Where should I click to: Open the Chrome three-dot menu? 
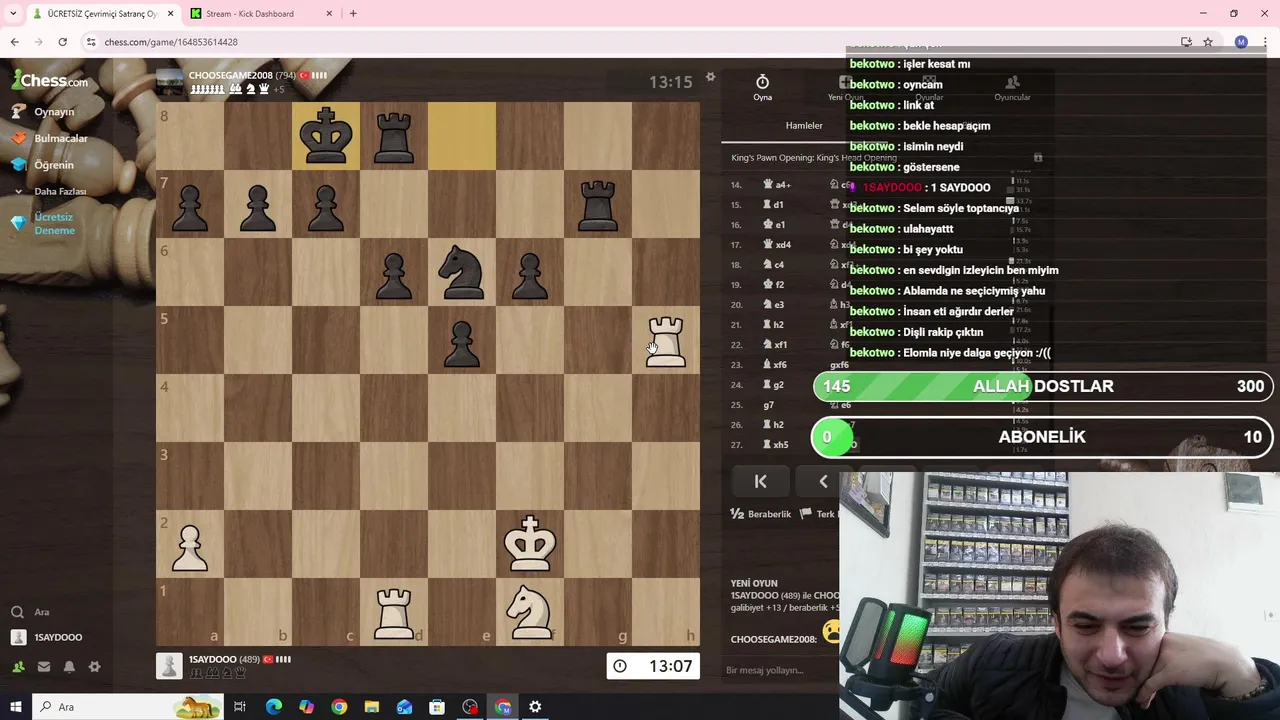1265,42
